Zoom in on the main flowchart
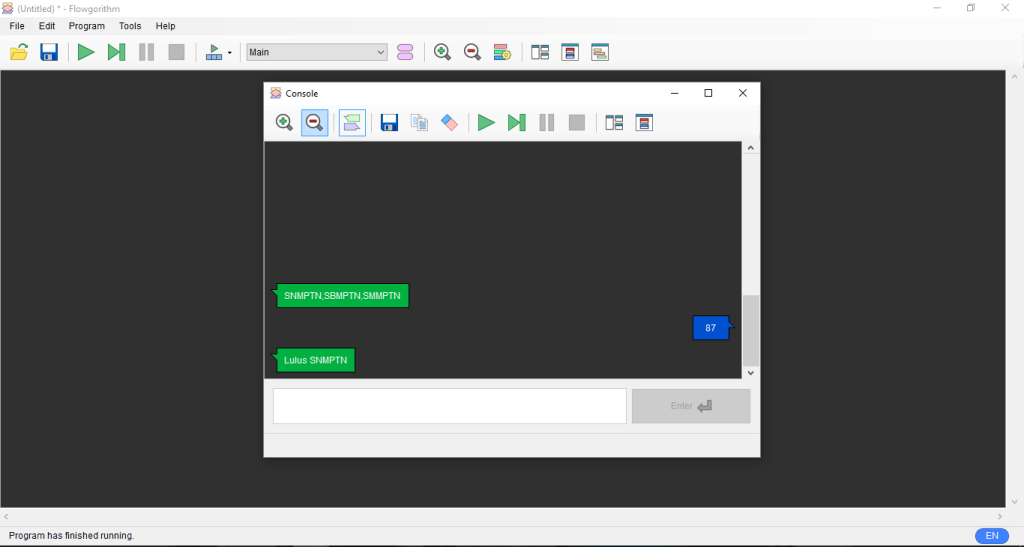1024x547 pixels. click(442, 52)
